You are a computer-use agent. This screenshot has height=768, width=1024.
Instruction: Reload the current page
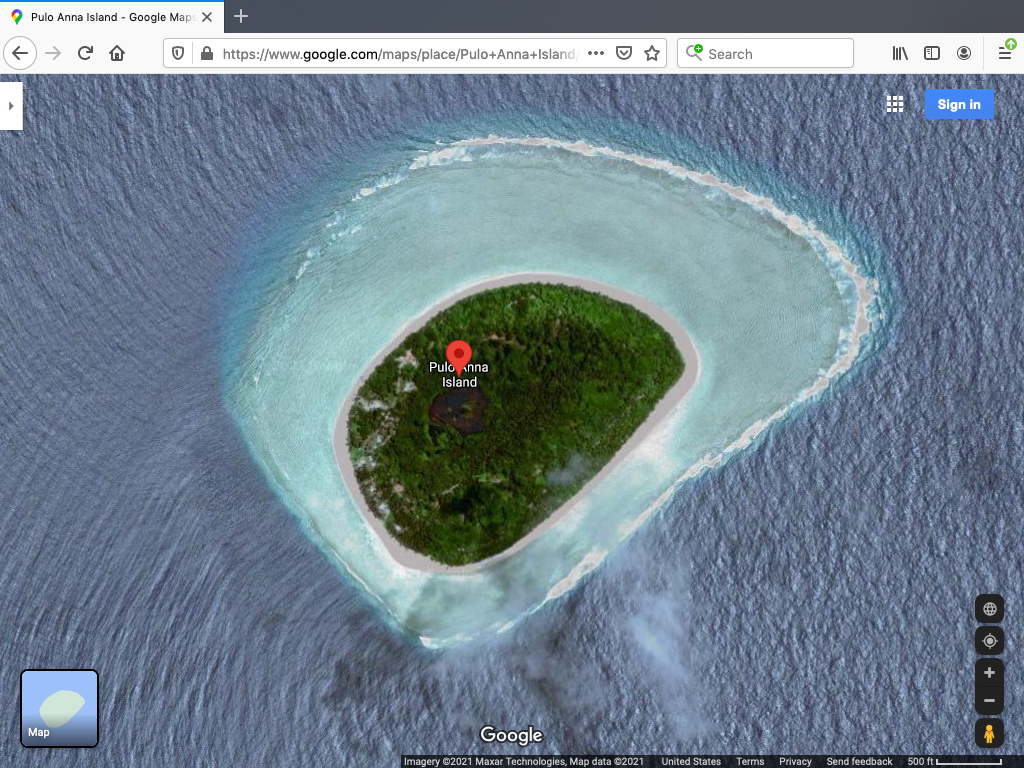pyautogui.click(x=85, y=54)
